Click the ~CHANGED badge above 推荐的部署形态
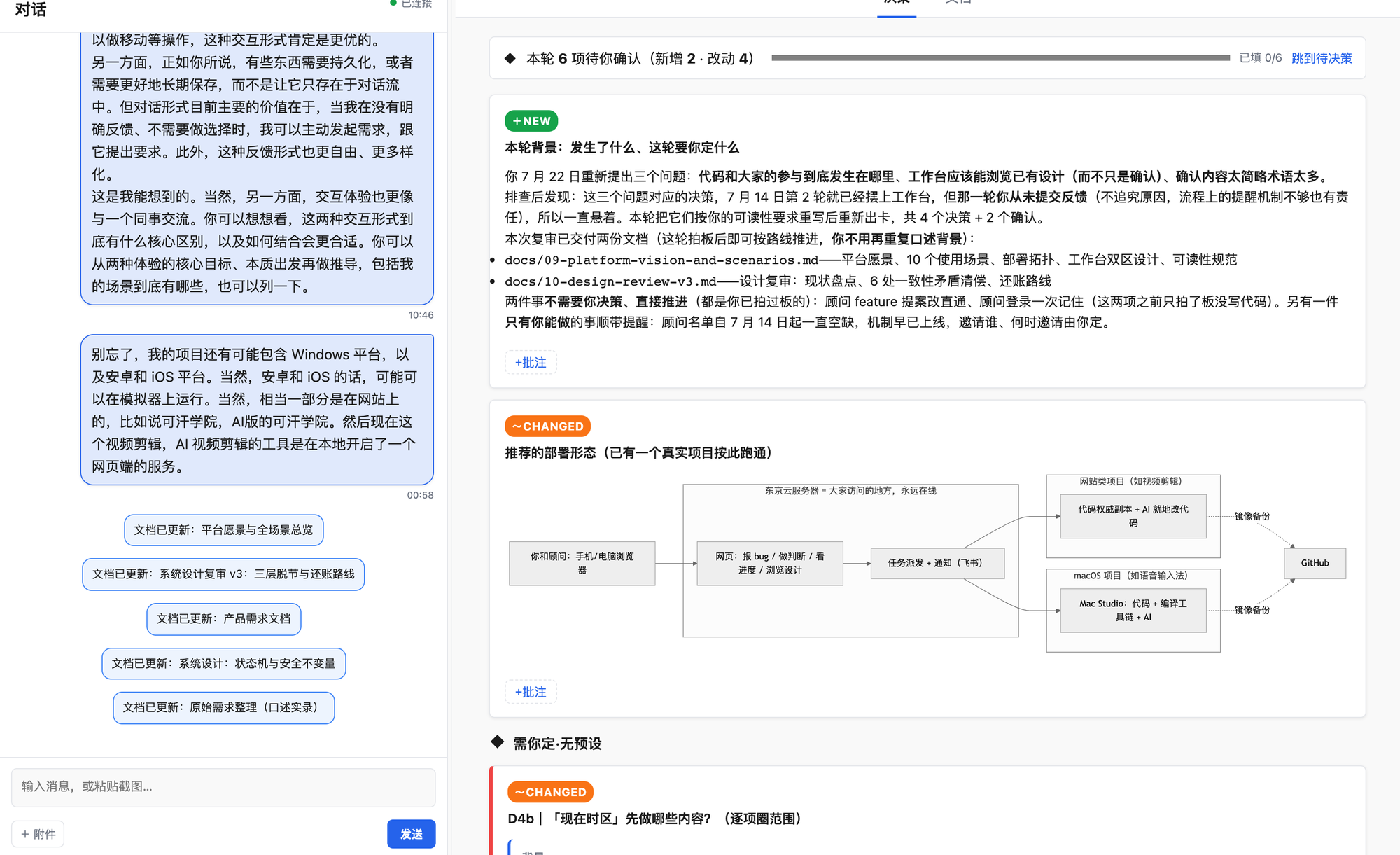This screenshot has width=1400, height=855. click(x=547, y=426)
